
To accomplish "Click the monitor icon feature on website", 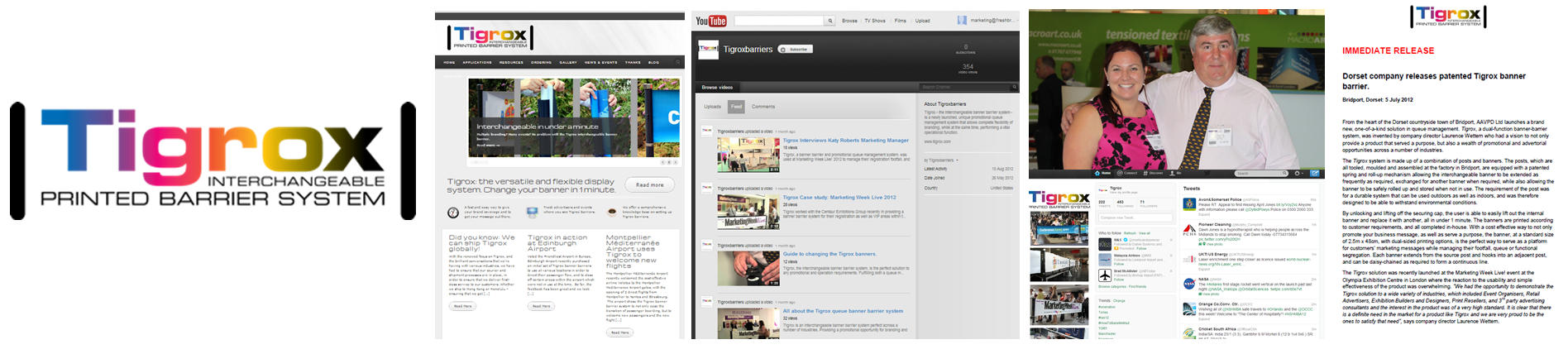I will (533, 213).
